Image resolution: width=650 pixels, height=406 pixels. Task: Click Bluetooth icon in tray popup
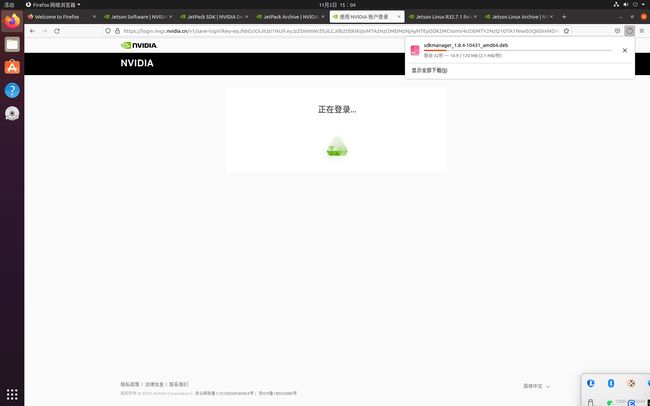tap(611, 383)
